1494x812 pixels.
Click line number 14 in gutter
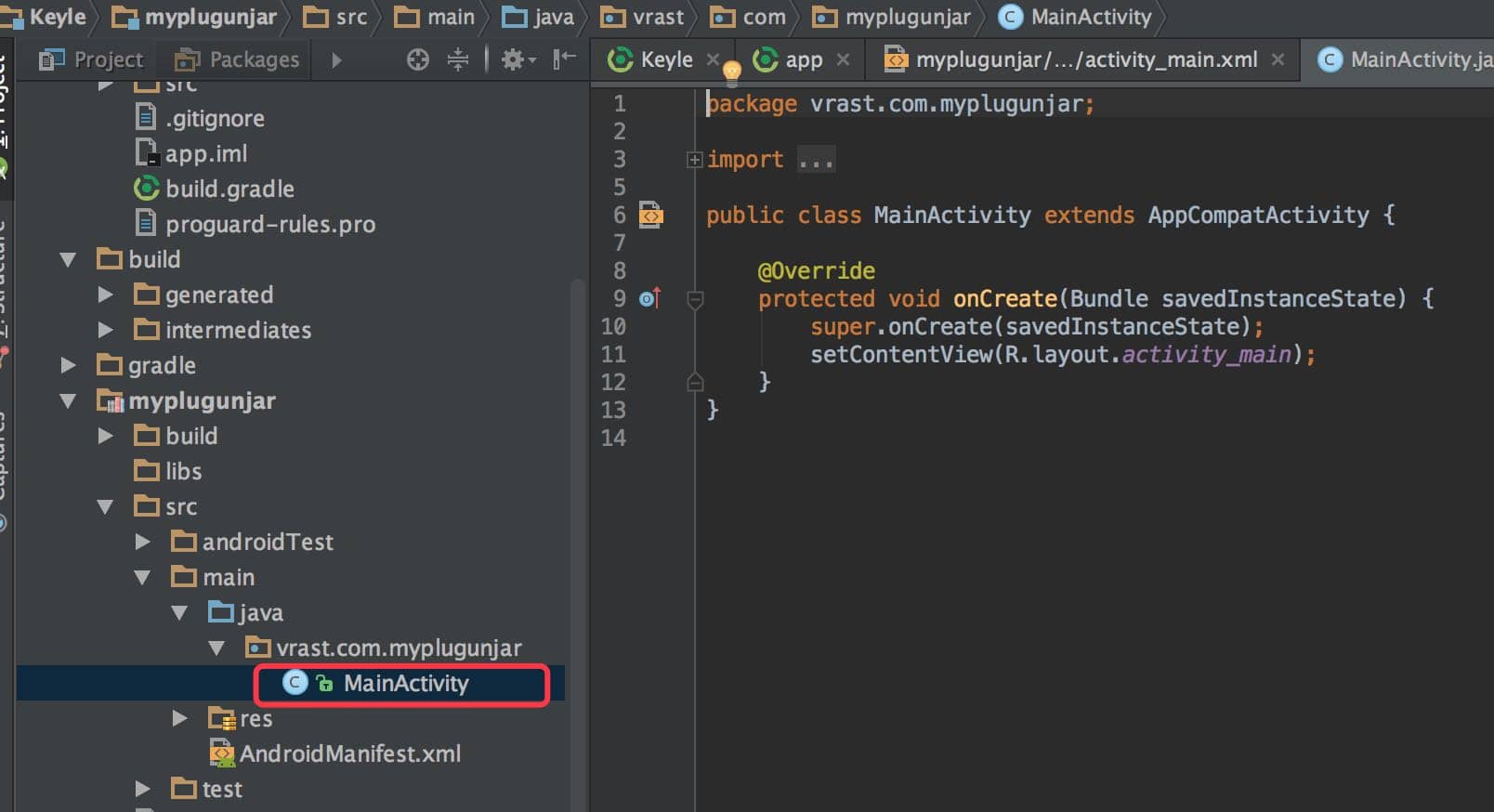coord(613,438)
